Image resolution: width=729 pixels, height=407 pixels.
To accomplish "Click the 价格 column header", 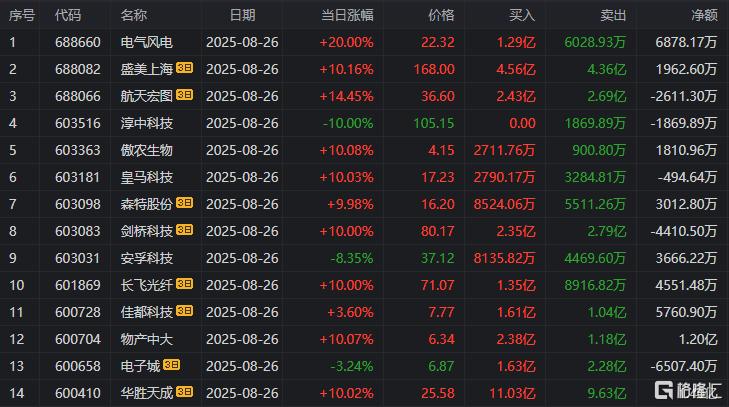I will click(x=441, y=15).
